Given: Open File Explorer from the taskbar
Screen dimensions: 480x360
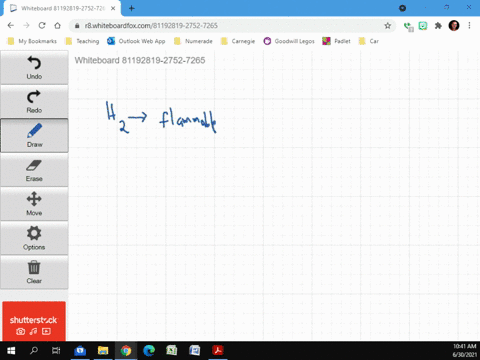Looking at the screenshot, I should click(103, 351).
